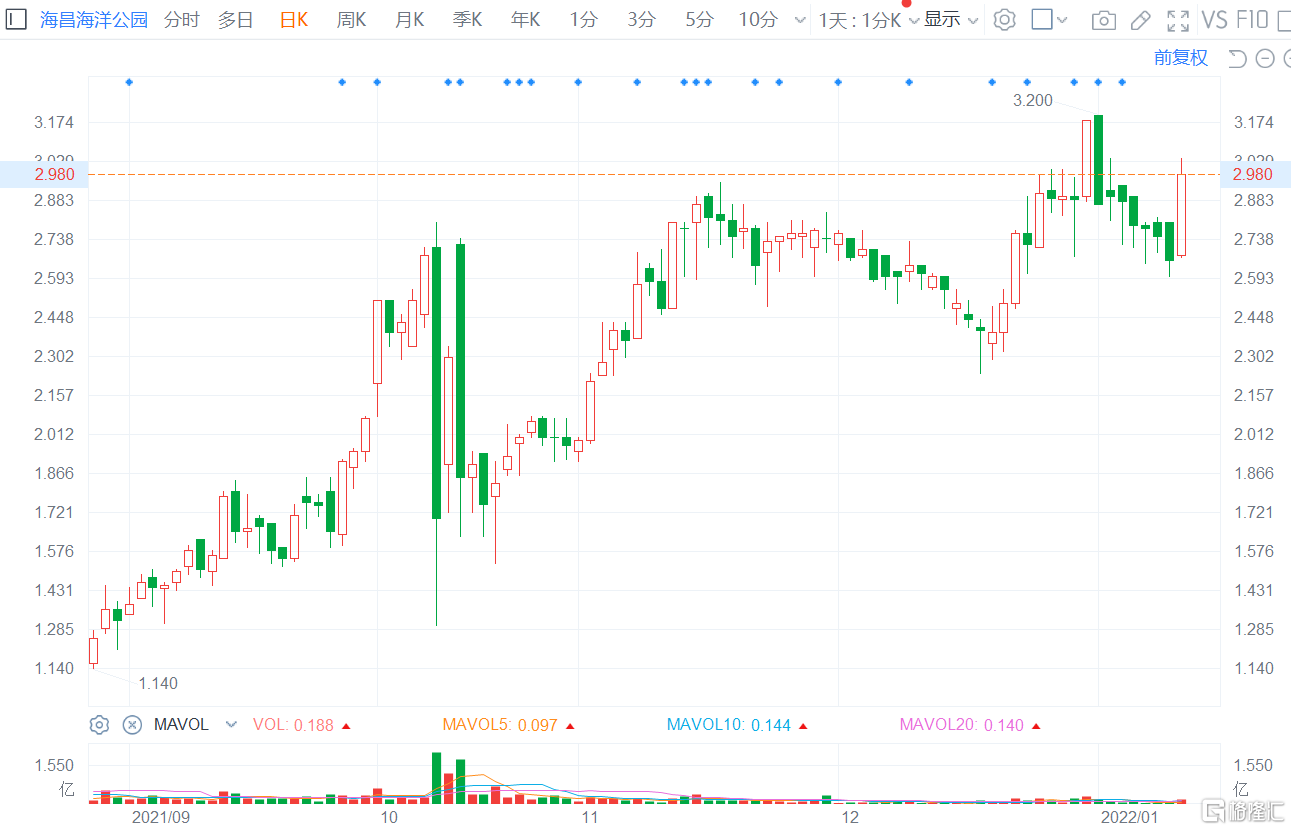The height and width of the screenshot is (830, 1291).
Task: Open MAVOL indicator settings gear
Action: 99,725
